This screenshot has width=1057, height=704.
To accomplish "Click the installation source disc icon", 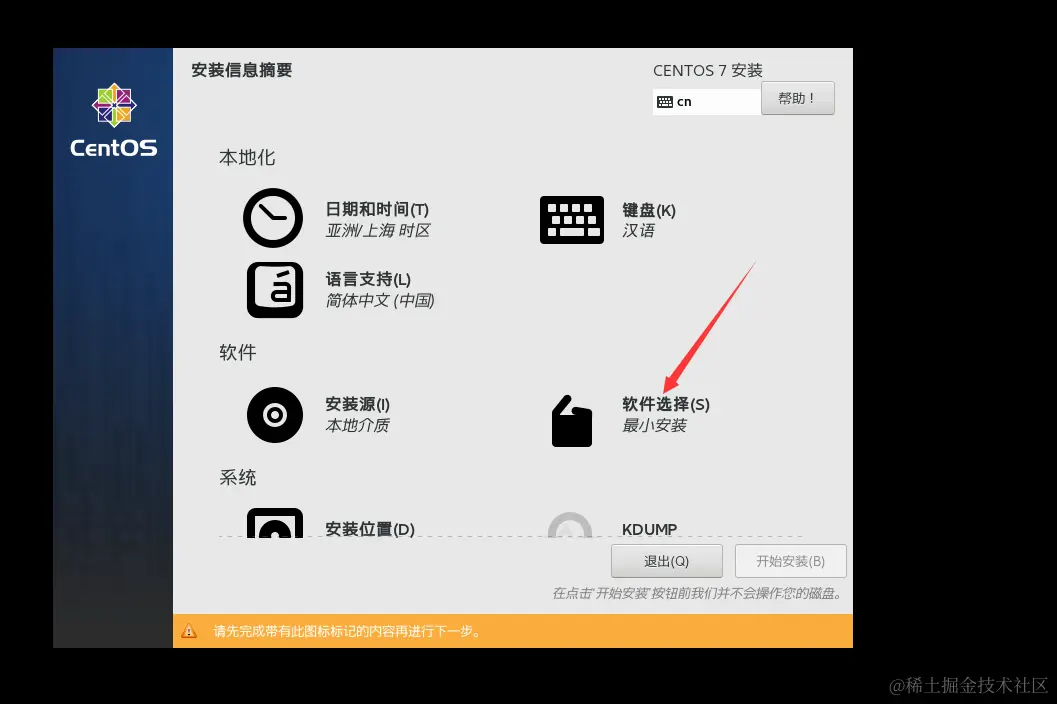I will (x=275, y=415).
